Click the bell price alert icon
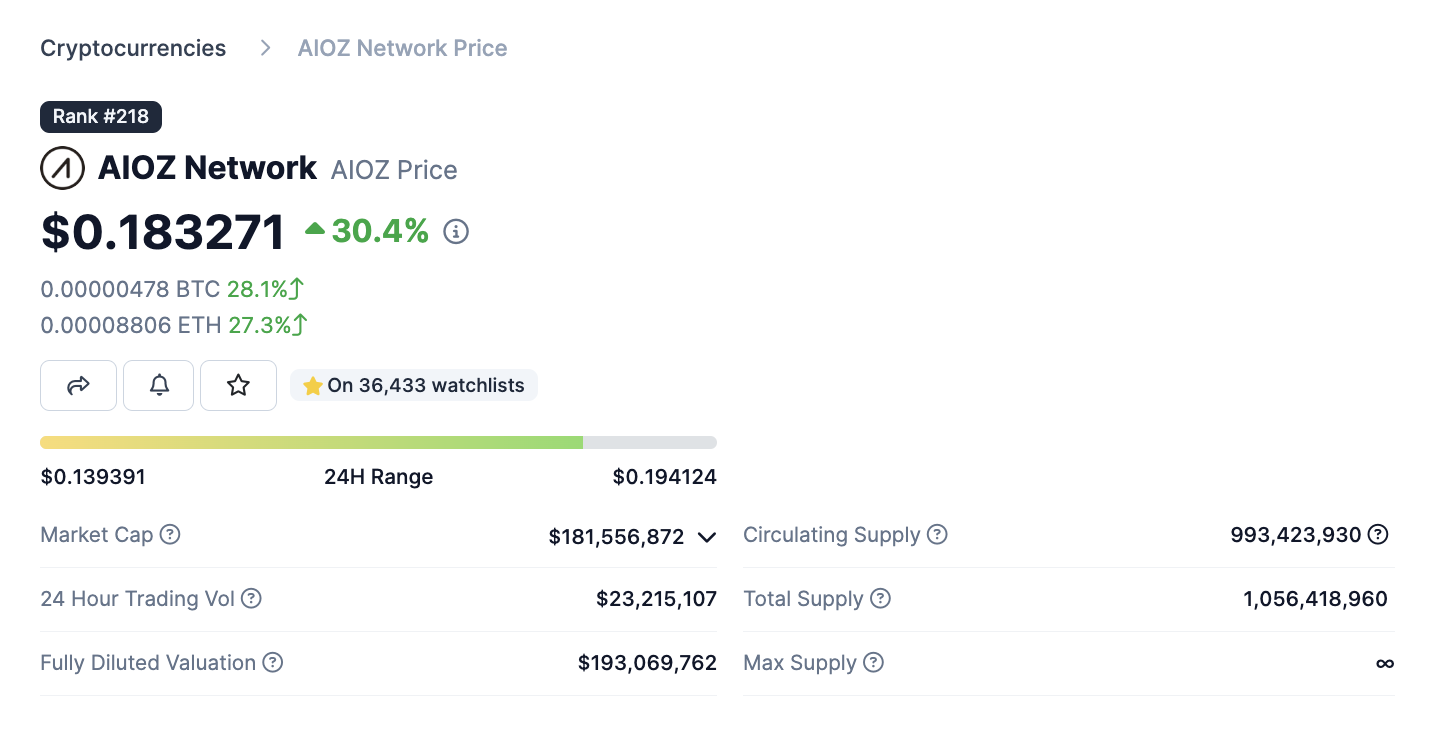This screenshot has height=732, width=1436. click(x=159, y=385)
